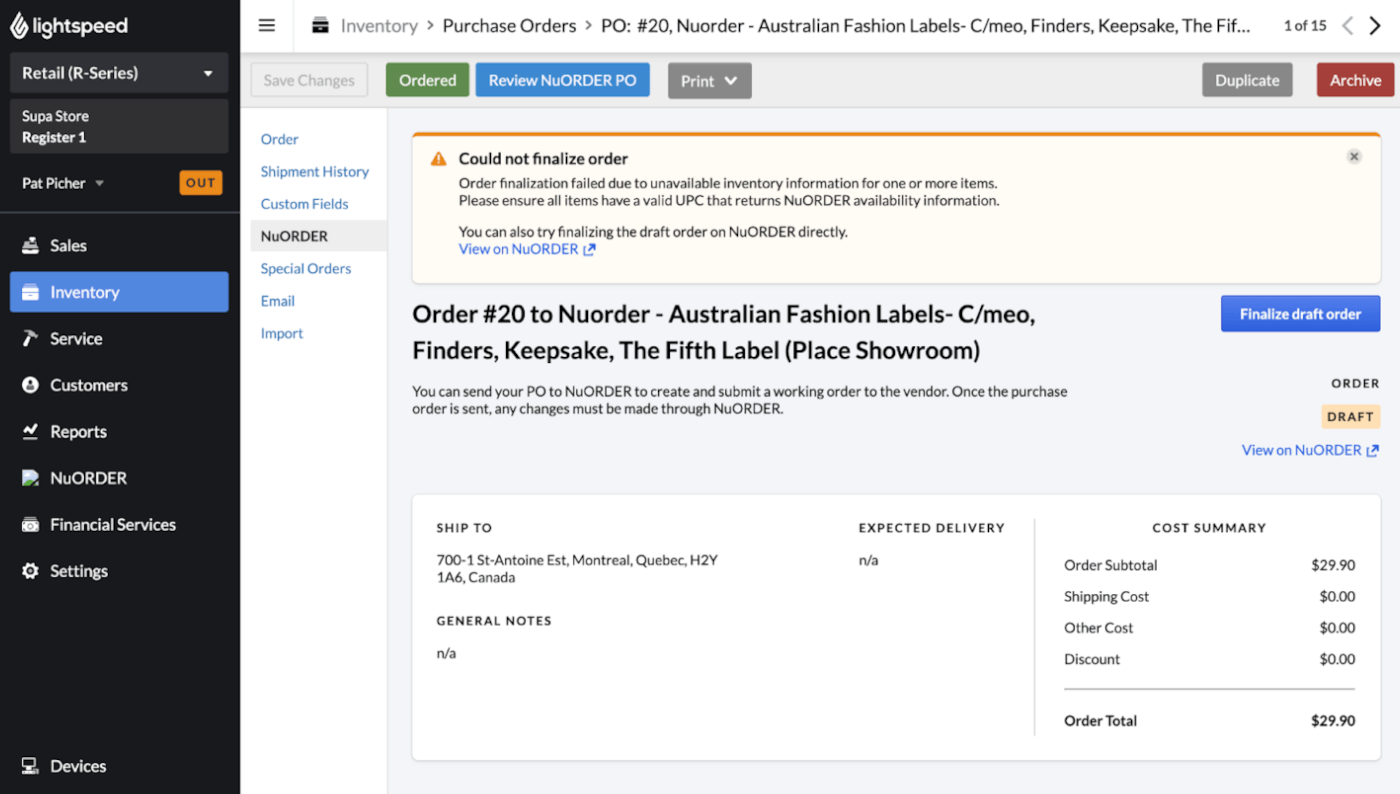
Task: Click the Lightspeed flame logo
Action: tap(19, 26)
